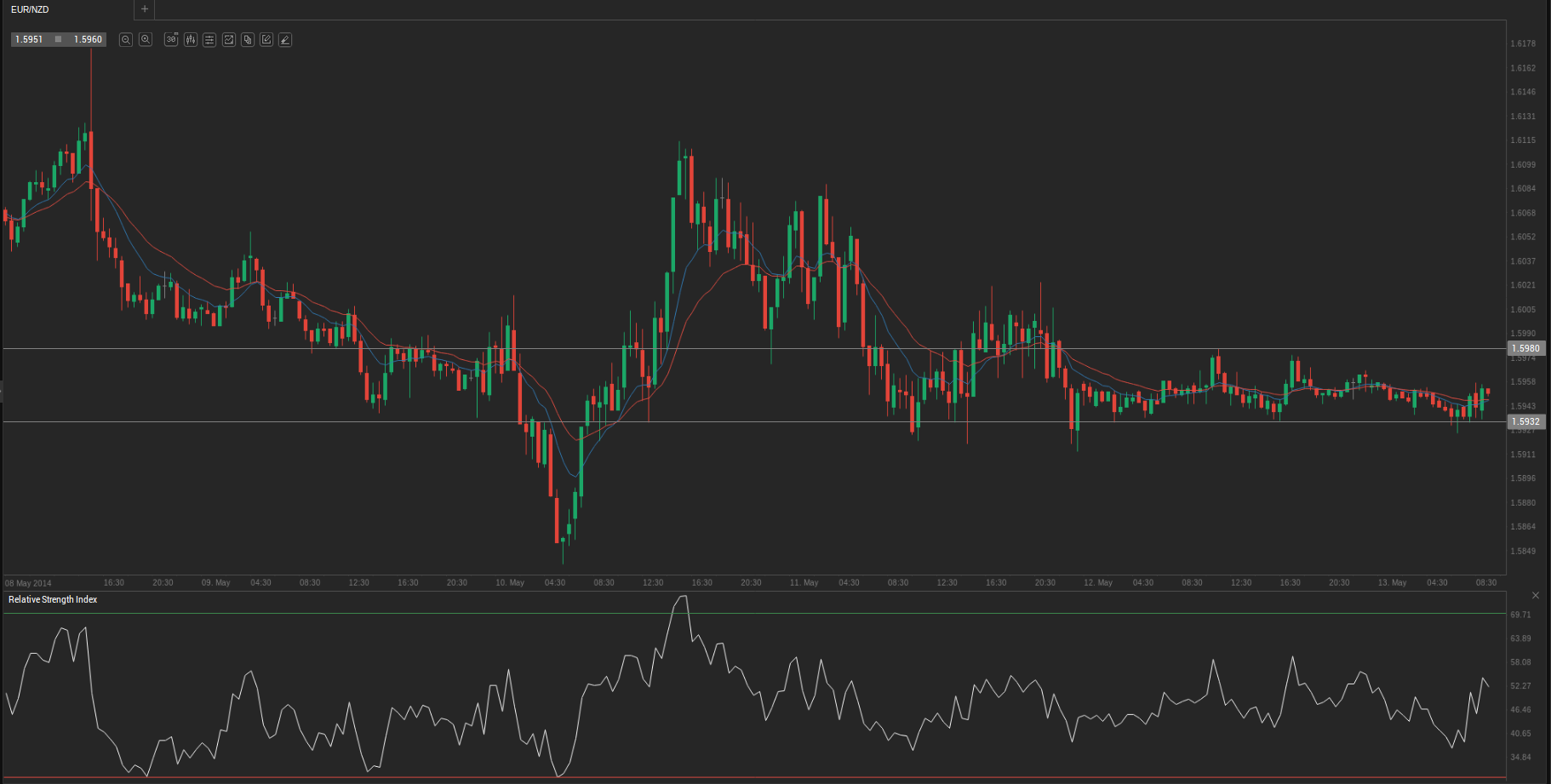Viewport: 1551px width, 784px height.
Task: Add a new chart tab with plus
Action: pos(145,9)
